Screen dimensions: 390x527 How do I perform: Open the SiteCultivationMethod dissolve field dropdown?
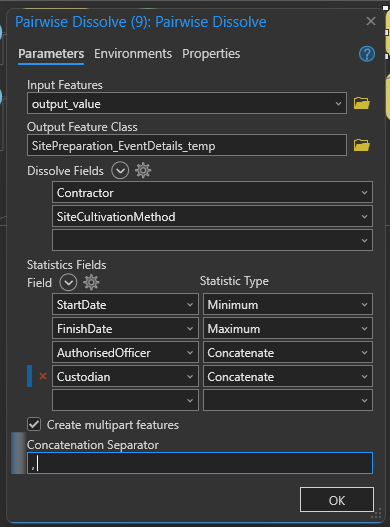point(212,216)
